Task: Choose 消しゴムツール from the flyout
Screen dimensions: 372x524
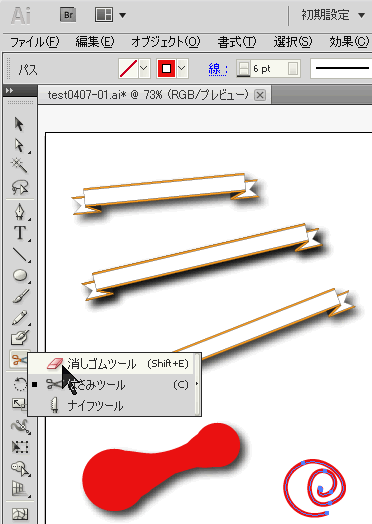Action: 111,364
